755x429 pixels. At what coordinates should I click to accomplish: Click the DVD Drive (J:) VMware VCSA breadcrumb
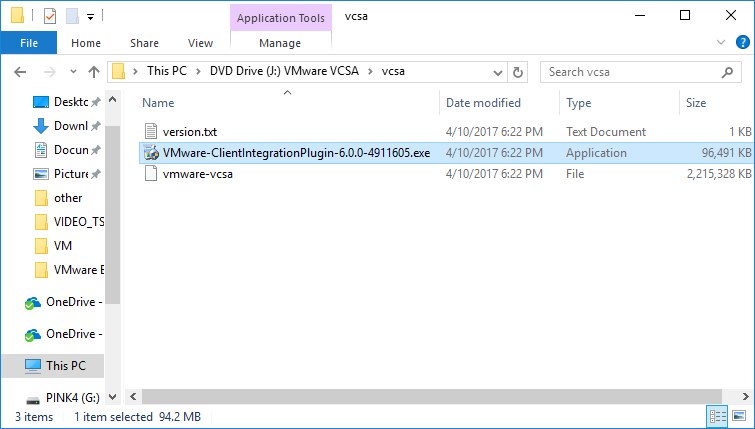coord(284,71)
